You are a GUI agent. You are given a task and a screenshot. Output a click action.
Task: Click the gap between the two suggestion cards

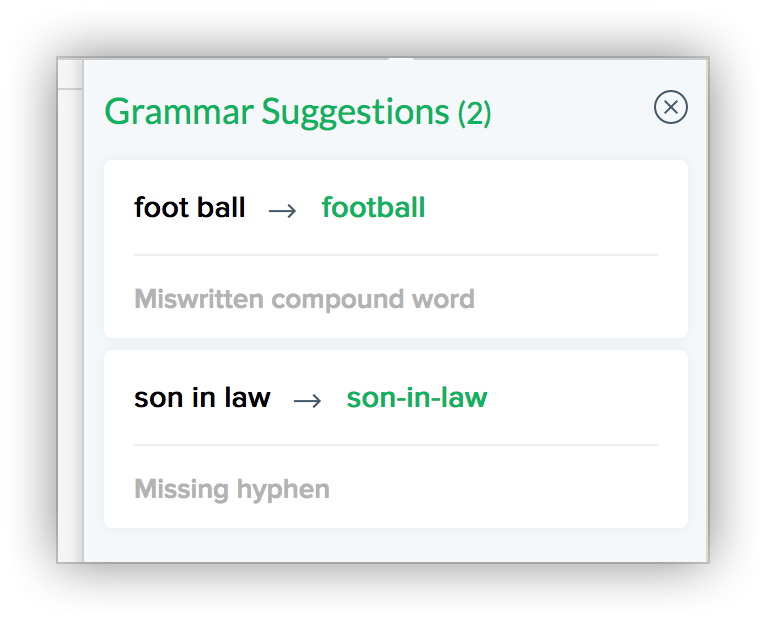396,344
